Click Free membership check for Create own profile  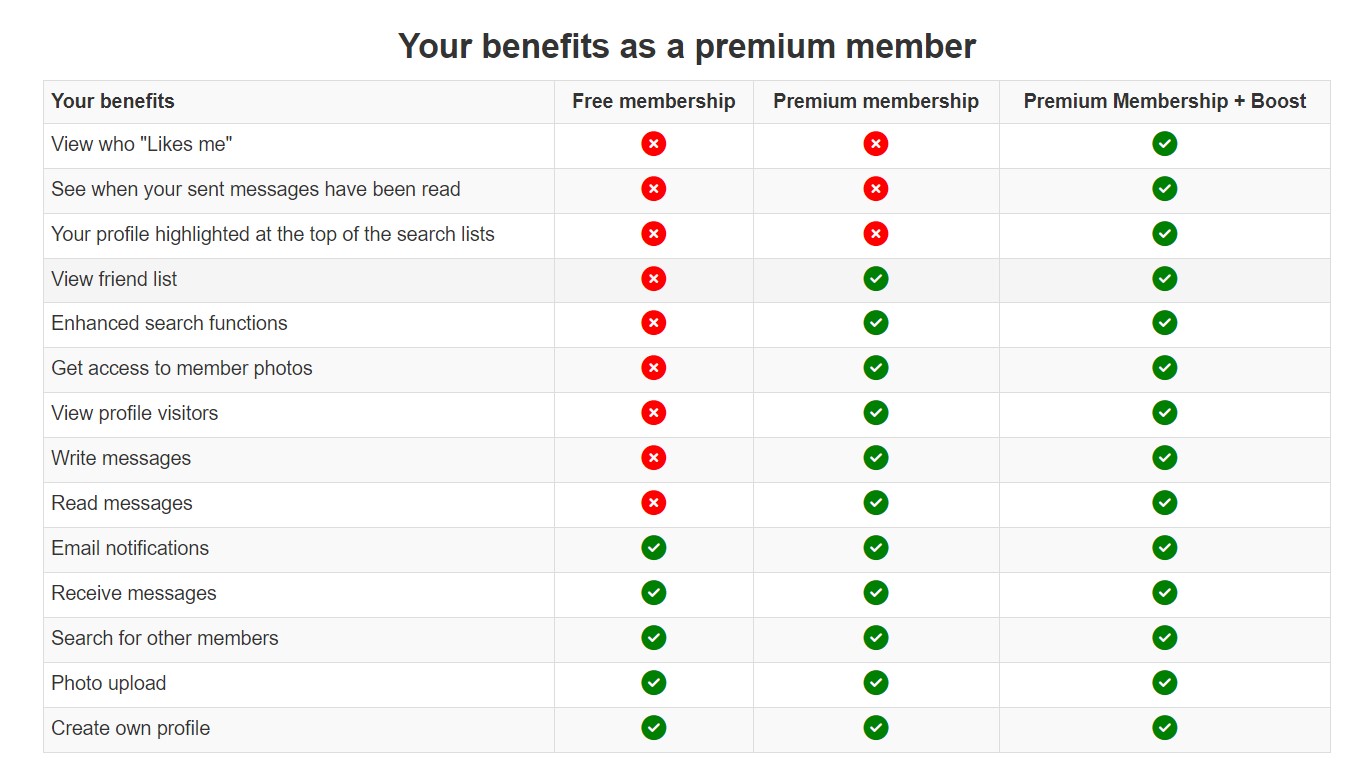coord(653,728)
